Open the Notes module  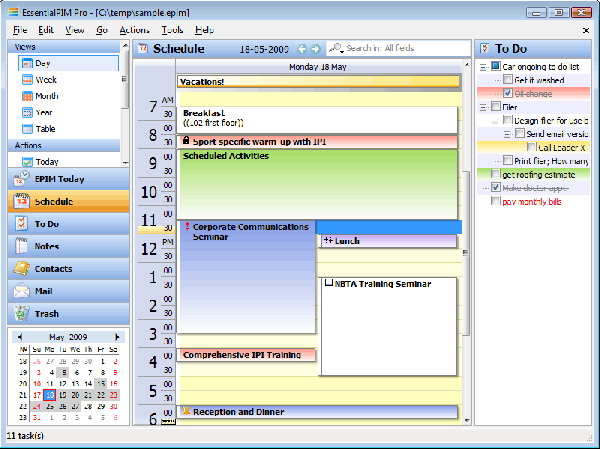coord(68,246)
